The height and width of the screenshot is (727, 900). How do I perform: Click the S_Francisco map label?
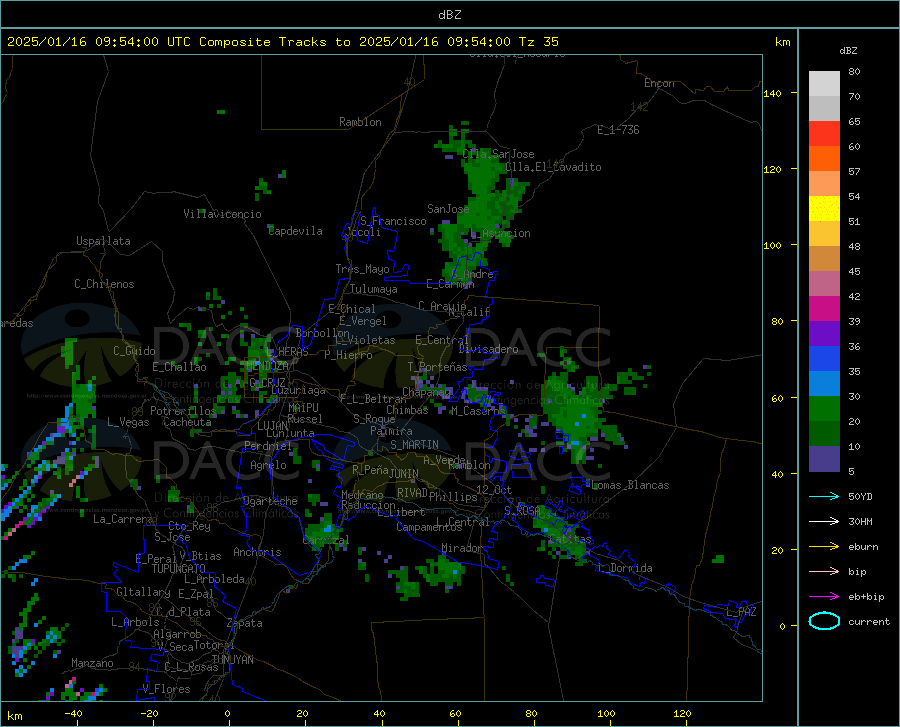pyautogui.click(x=393, y=221)
